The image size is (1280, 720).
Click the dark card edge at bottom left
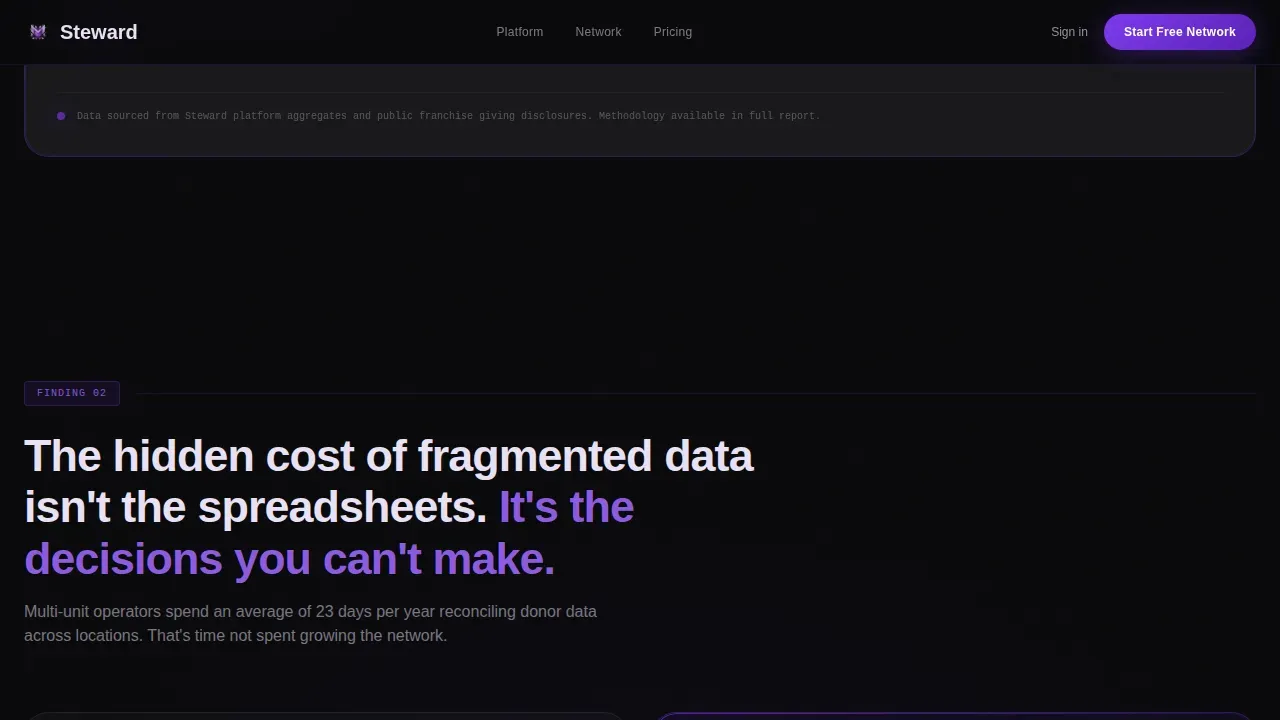point(325,716)
